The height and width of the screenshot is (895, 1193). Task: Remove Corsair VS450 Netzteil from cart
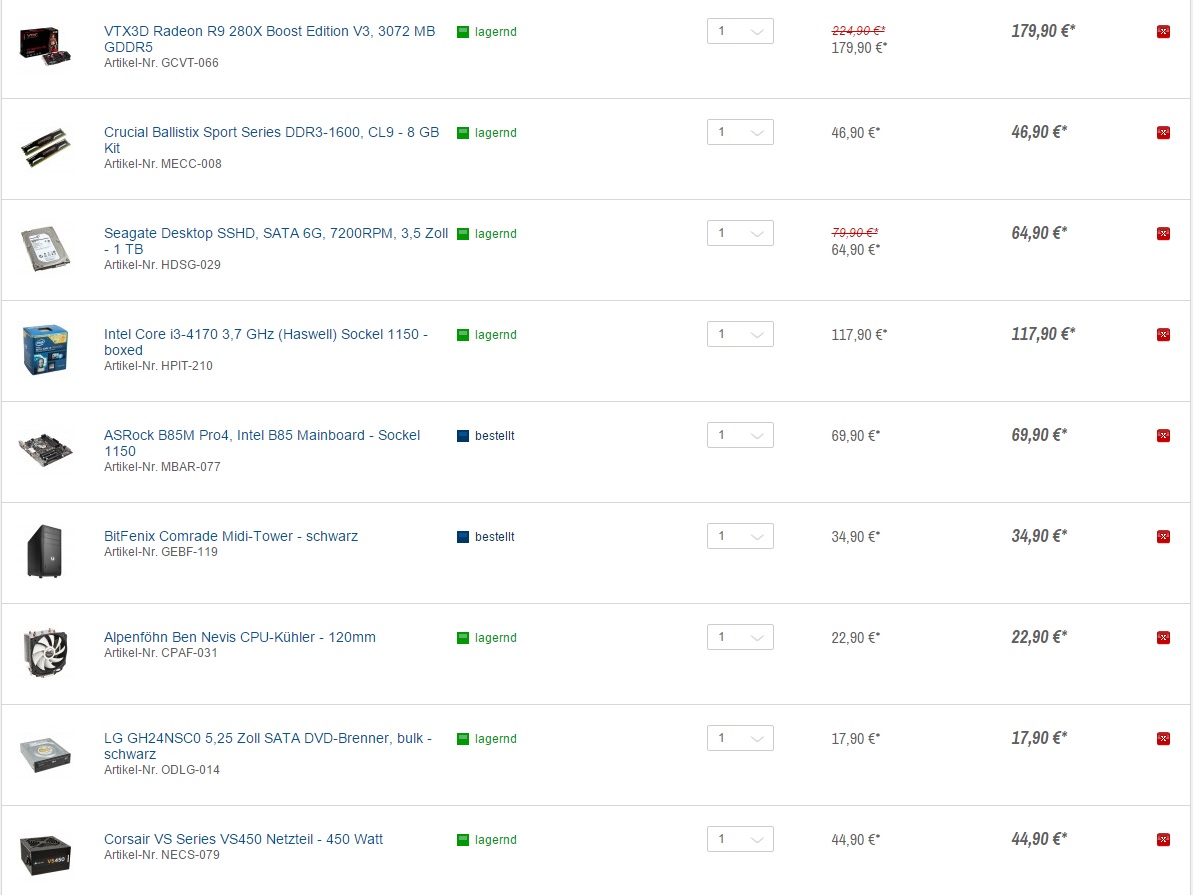1163,839
